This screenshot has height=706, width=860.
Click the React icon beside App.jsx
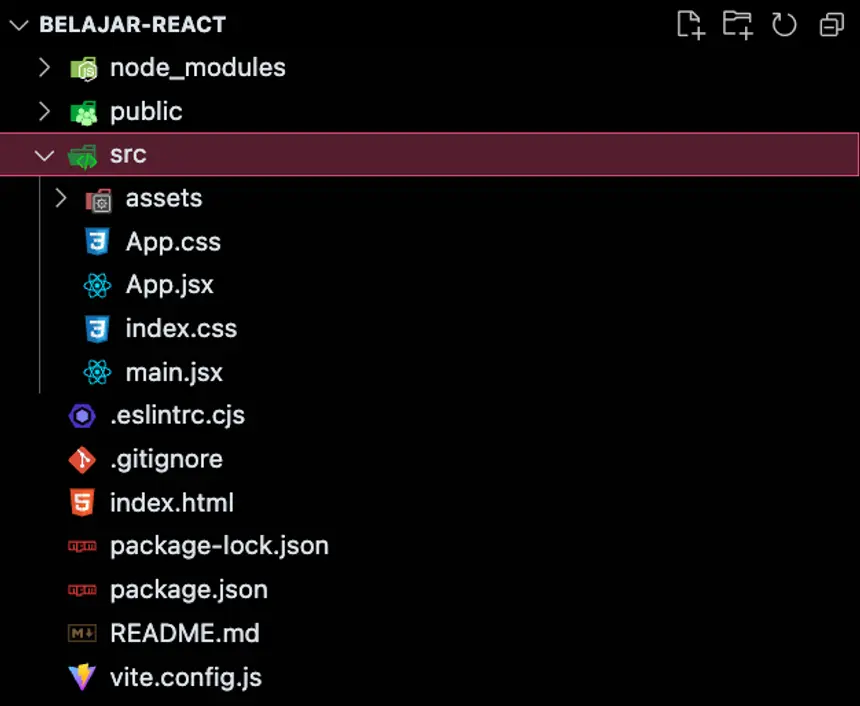click(97, 285)
